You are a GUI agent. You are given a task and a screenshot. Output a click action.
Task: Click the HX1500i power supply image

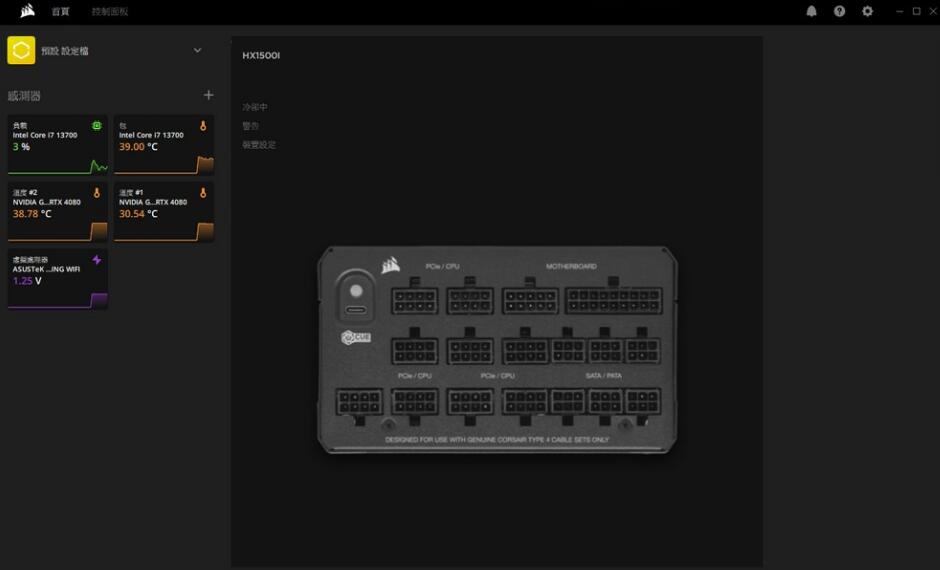(x=497, y=350)
